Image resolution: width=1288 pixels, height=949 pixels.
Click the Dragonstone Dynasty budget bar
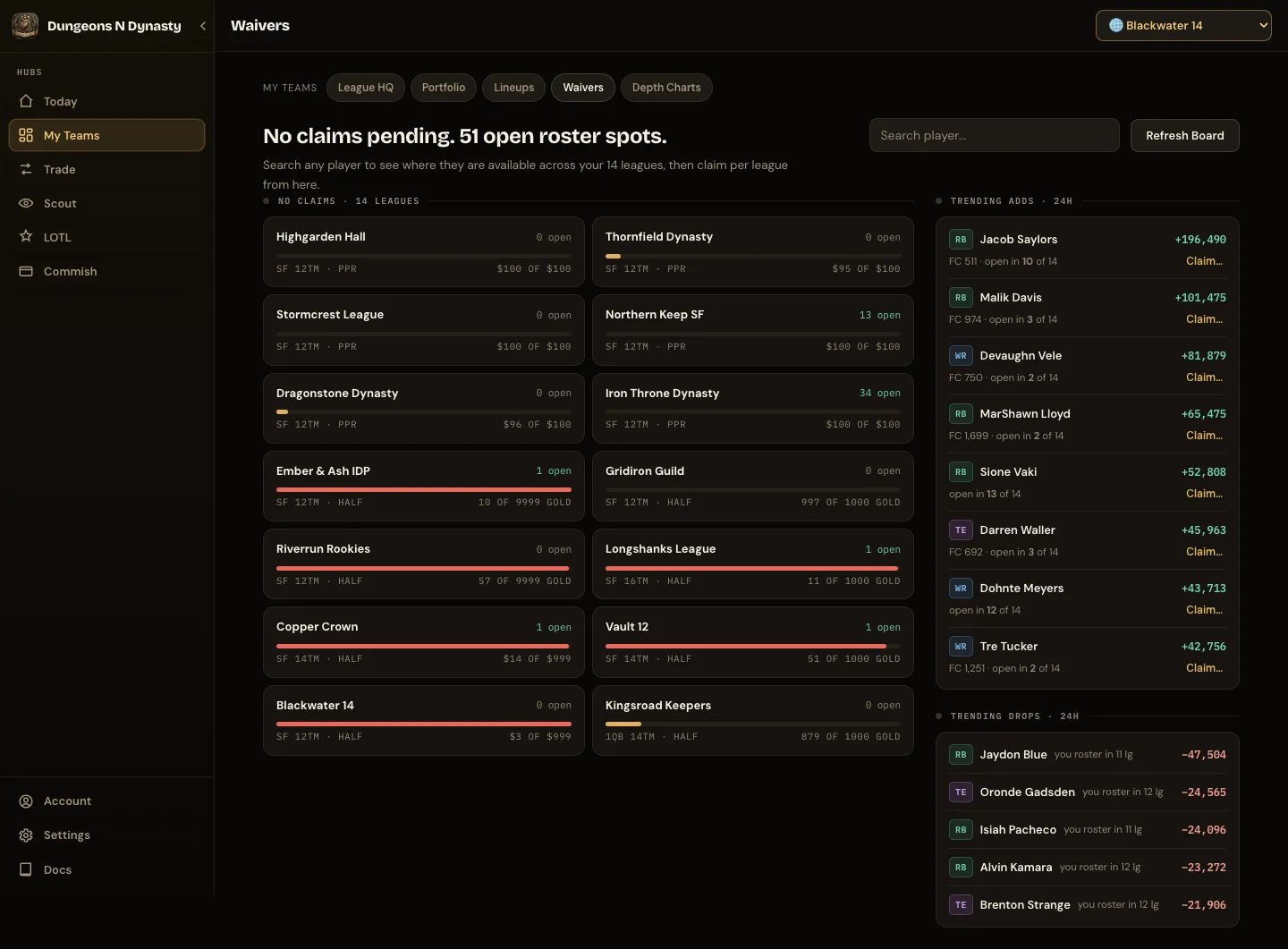tap(424, 411)
